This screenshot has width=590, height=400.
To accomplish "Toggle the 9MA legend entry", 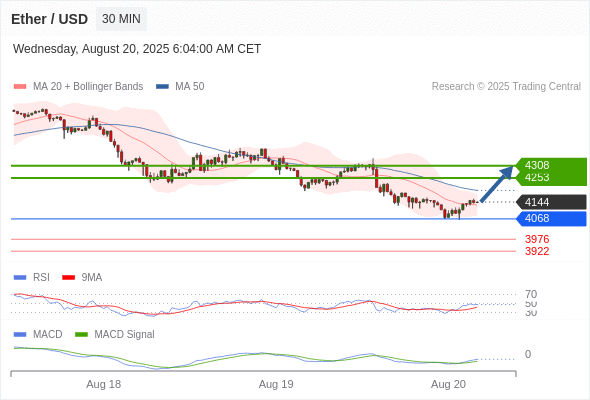I will [82, 277].
